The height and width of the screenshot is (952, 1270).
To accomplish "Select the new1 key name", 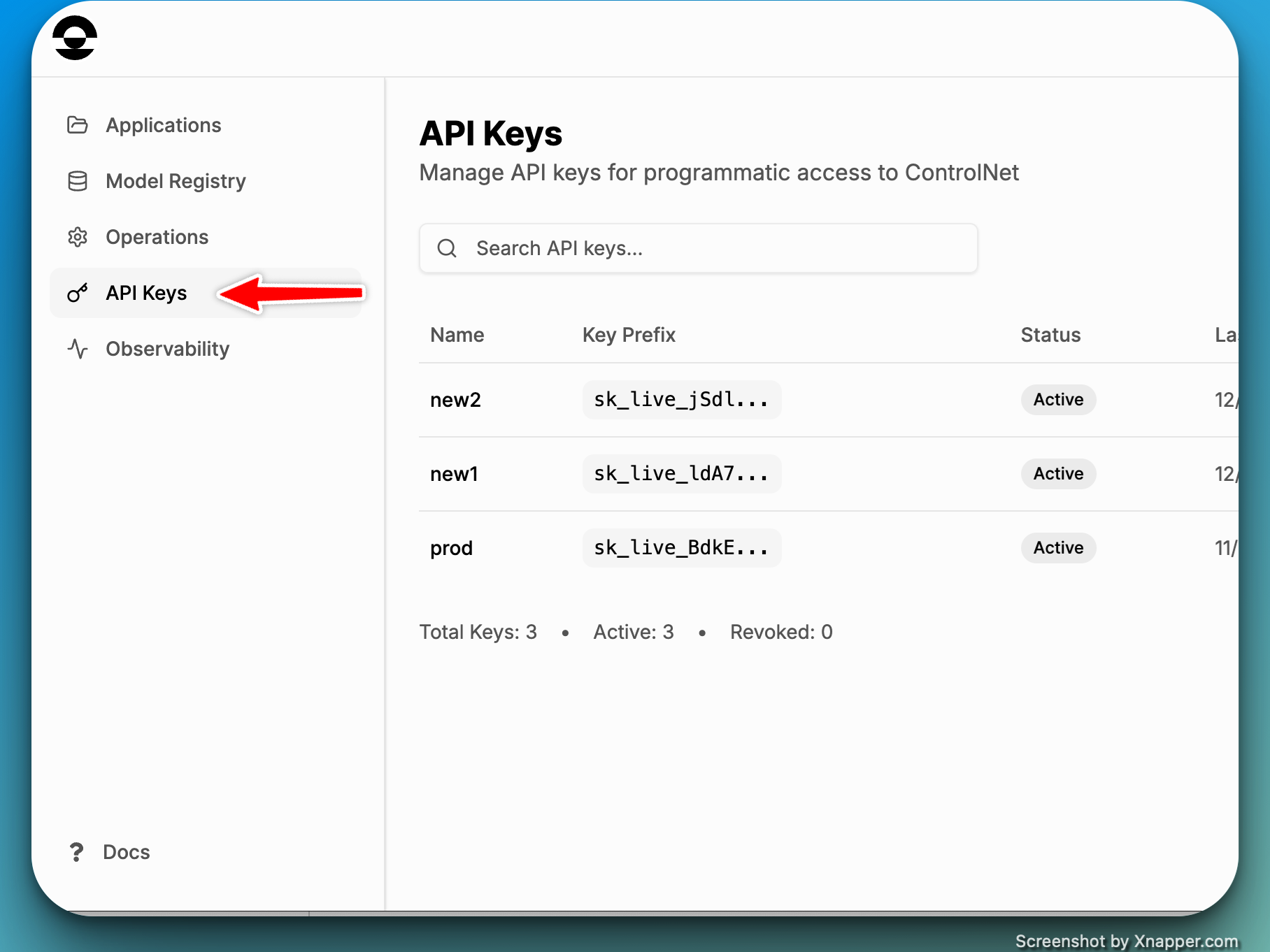I will pyautogui.click(x=454, y=474).
